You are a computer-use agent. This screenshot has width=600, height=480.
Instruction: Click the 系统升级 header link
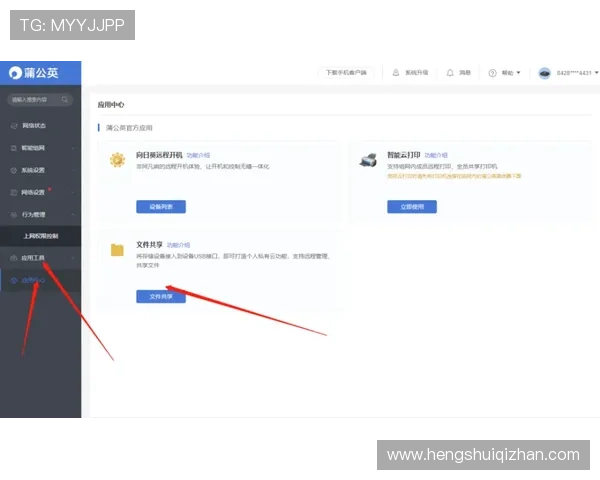coord(417,73)
